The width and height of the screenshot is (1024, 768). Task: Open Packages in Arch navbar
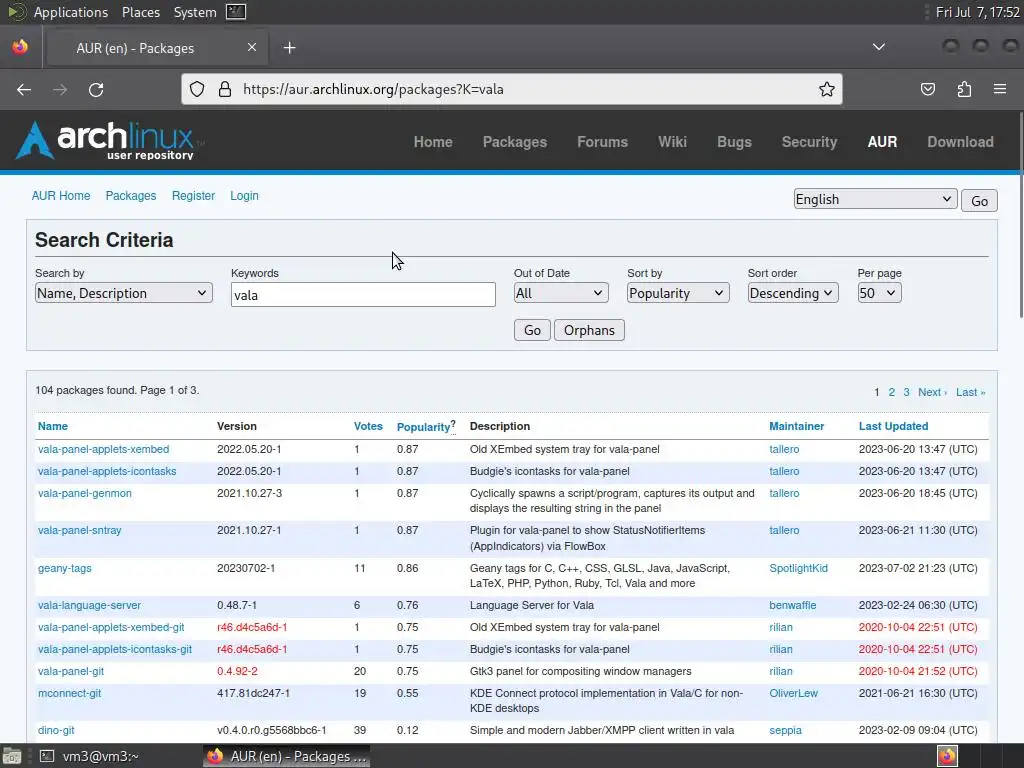pyautogui.click(x=515, y=142)
